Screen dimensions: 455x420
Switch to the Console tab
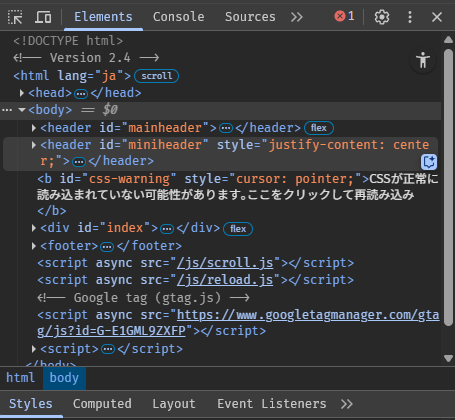click(x=178, y=17)
